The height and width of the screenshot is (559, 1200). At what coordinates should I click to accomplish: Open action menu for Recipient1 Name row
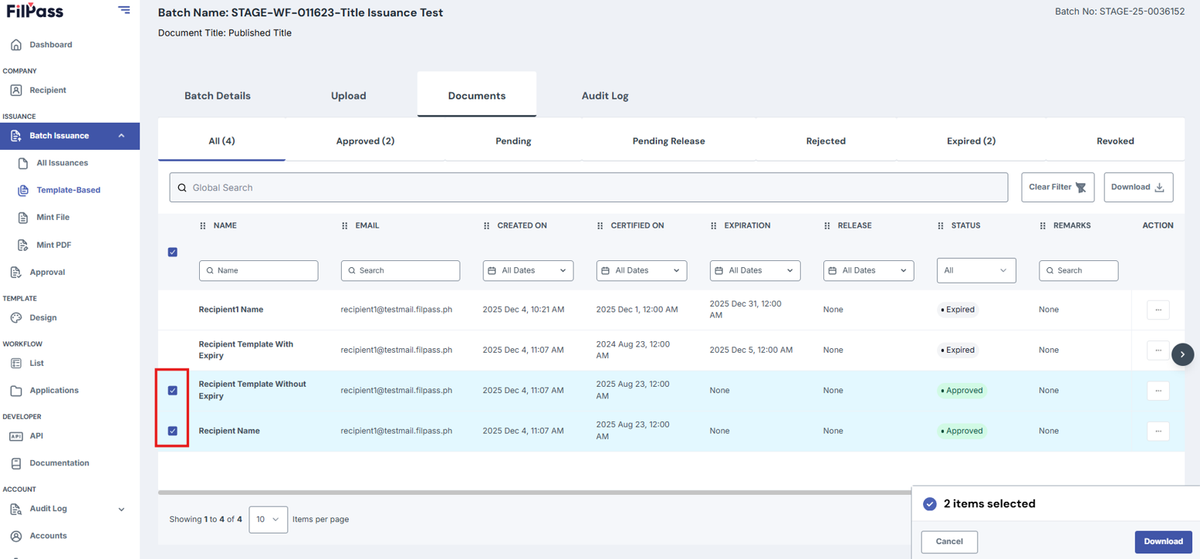click(1158, 310)
